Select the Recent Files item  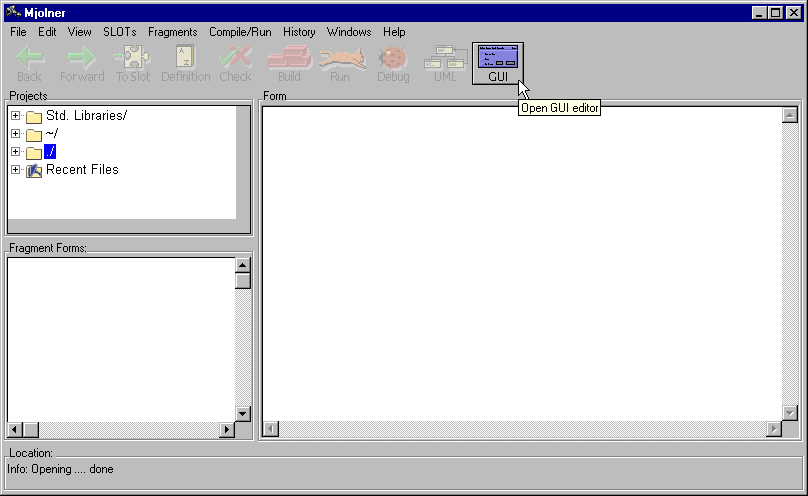pos(81,170)
